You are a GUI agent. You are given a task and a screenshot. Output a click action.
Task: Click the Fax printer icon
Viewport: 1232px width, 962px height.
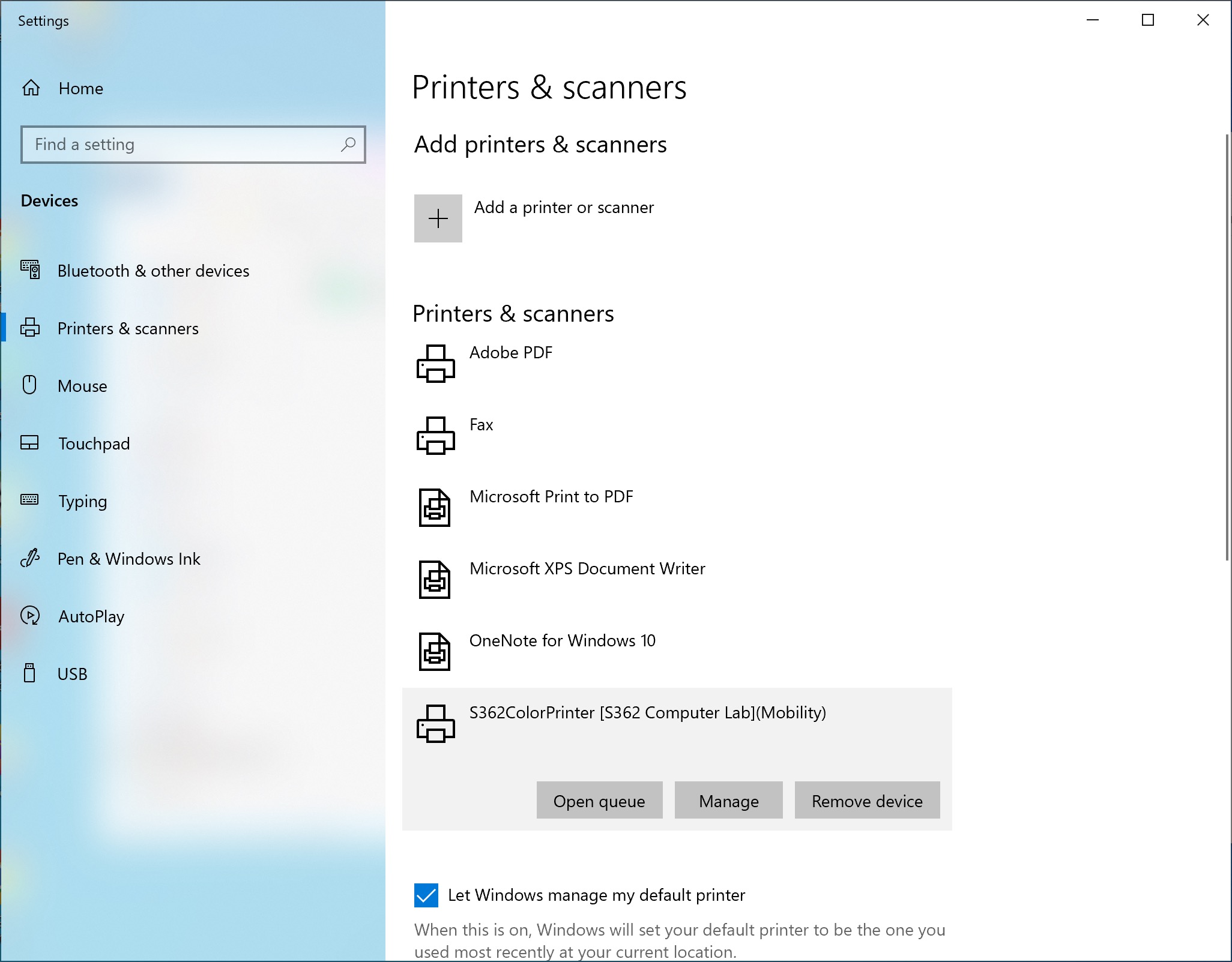tap(436, 435)
